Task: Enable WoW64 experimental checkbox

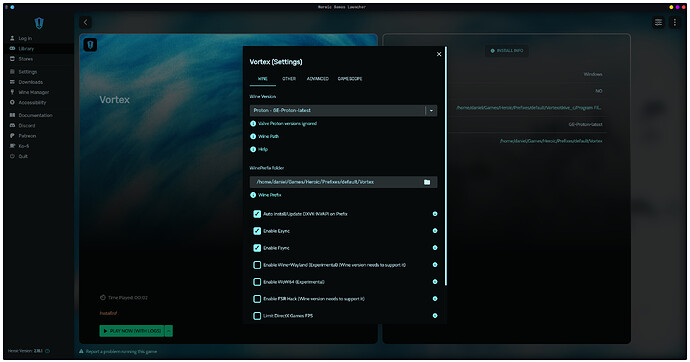Action: pyautogui.click(x=257, y=282)
